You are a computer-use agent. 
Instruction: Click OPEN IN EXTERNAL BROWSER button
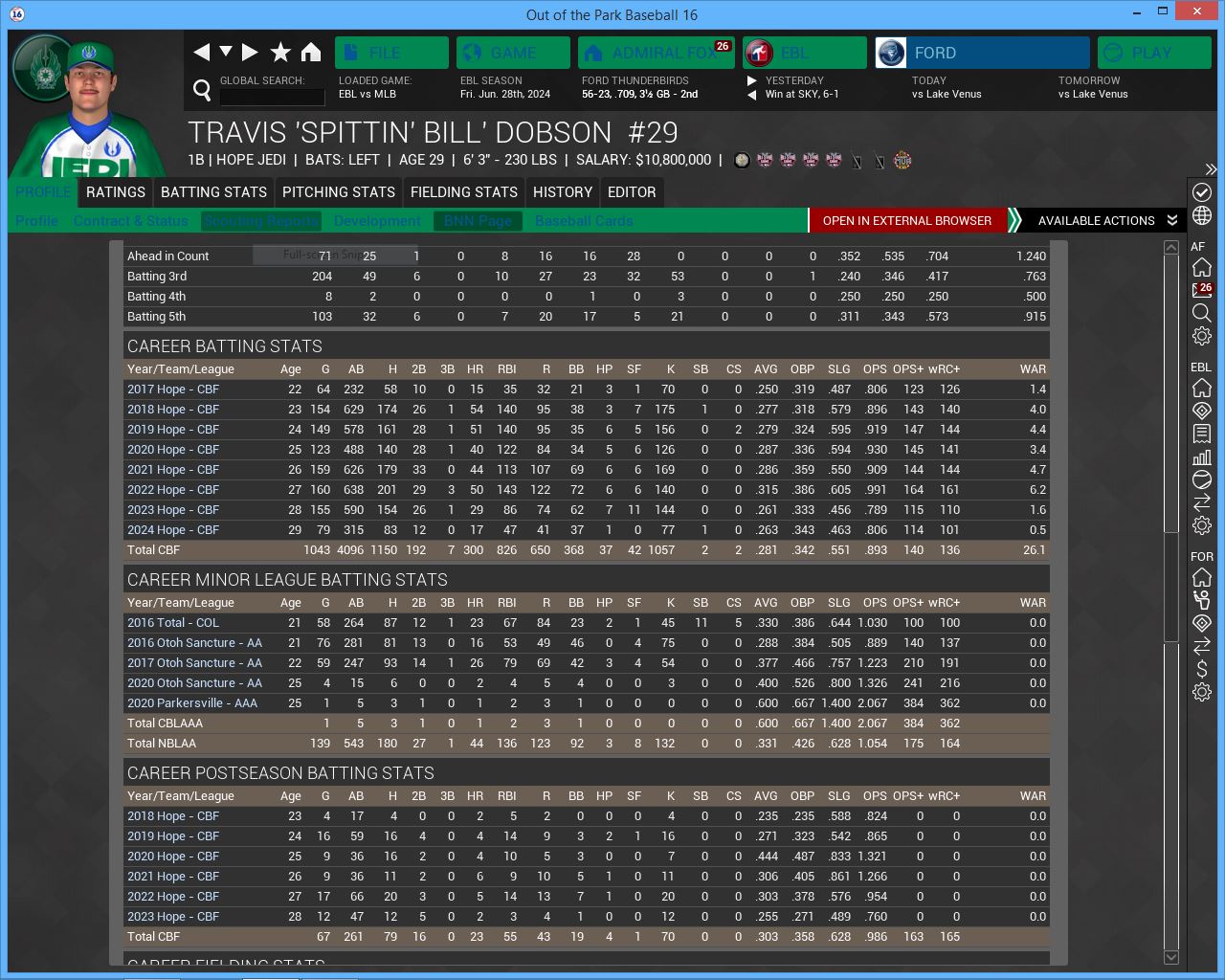point(907,220)
